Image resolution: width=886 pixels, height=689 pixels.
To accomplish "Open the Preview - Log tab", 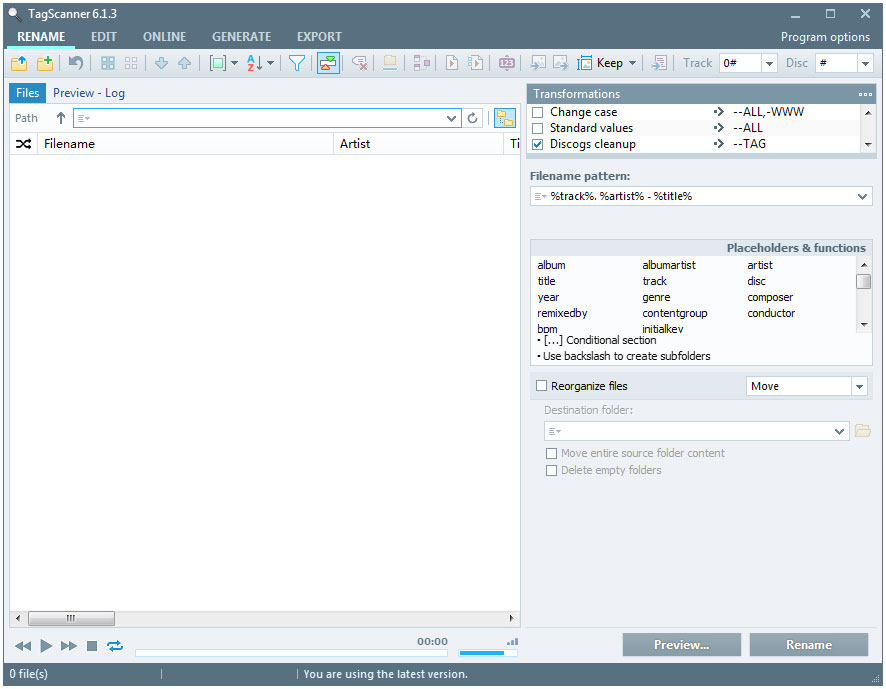I will pos(89,93).
